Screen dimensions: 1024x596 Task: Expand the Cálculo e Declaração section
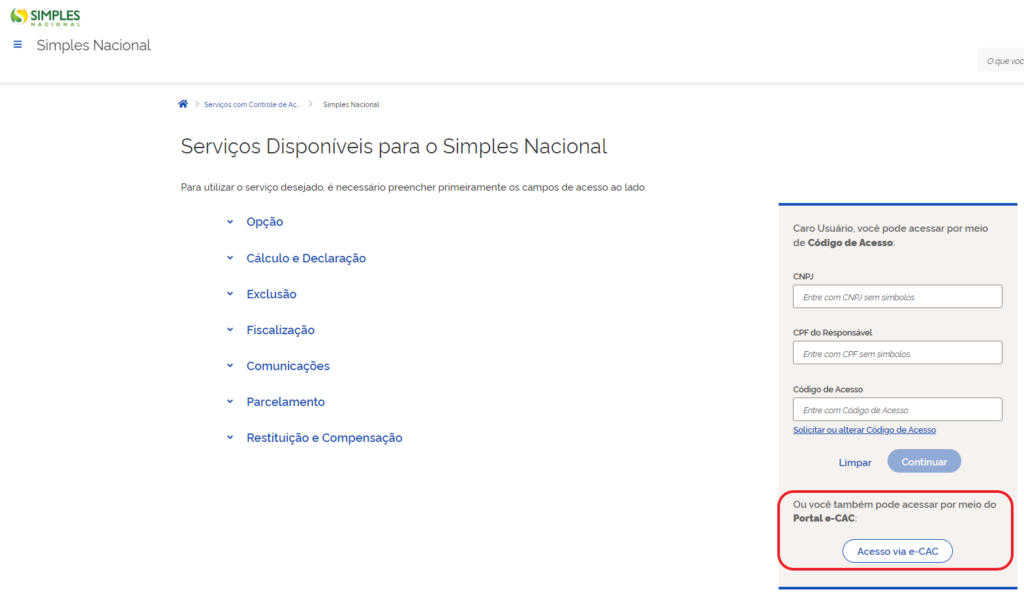click(x=305, y=258)
